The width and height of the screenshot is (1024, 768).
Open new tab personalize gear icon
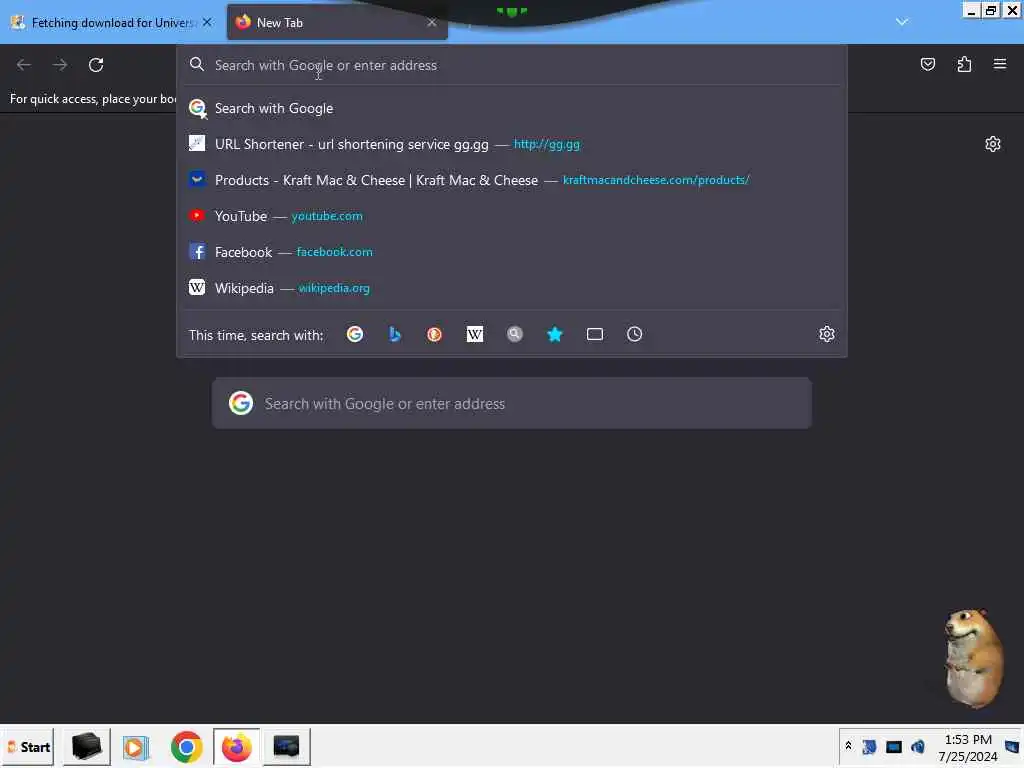click(993, 144)
